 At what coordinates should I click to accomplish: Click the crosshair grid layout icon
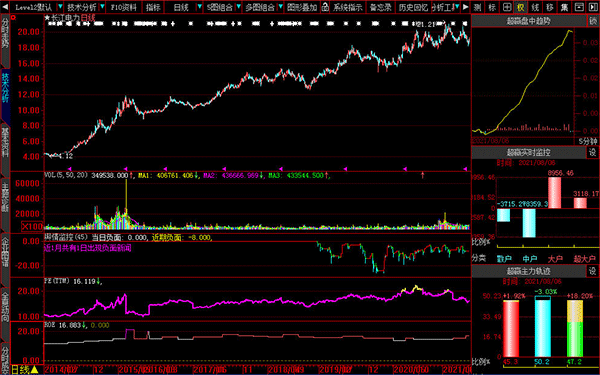click(x=507, y=7)
